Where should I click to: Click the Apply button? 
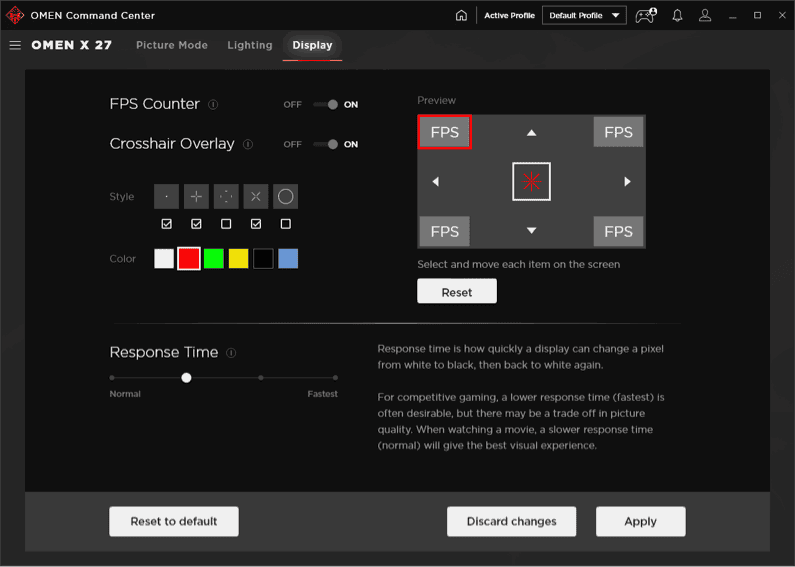tap(640, 521)
